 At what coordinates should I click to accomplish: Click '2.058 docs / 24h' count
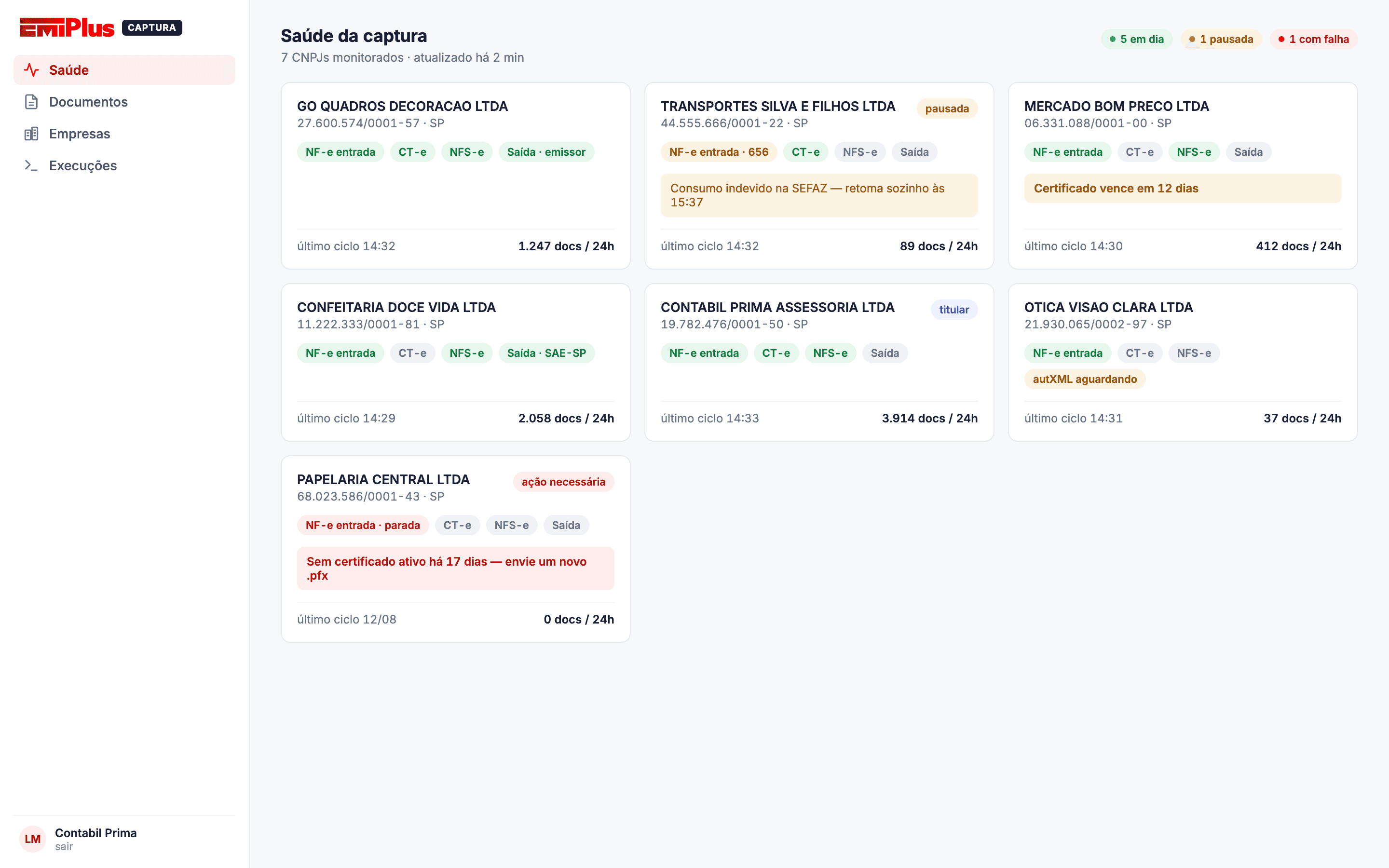tap(566, 418)
